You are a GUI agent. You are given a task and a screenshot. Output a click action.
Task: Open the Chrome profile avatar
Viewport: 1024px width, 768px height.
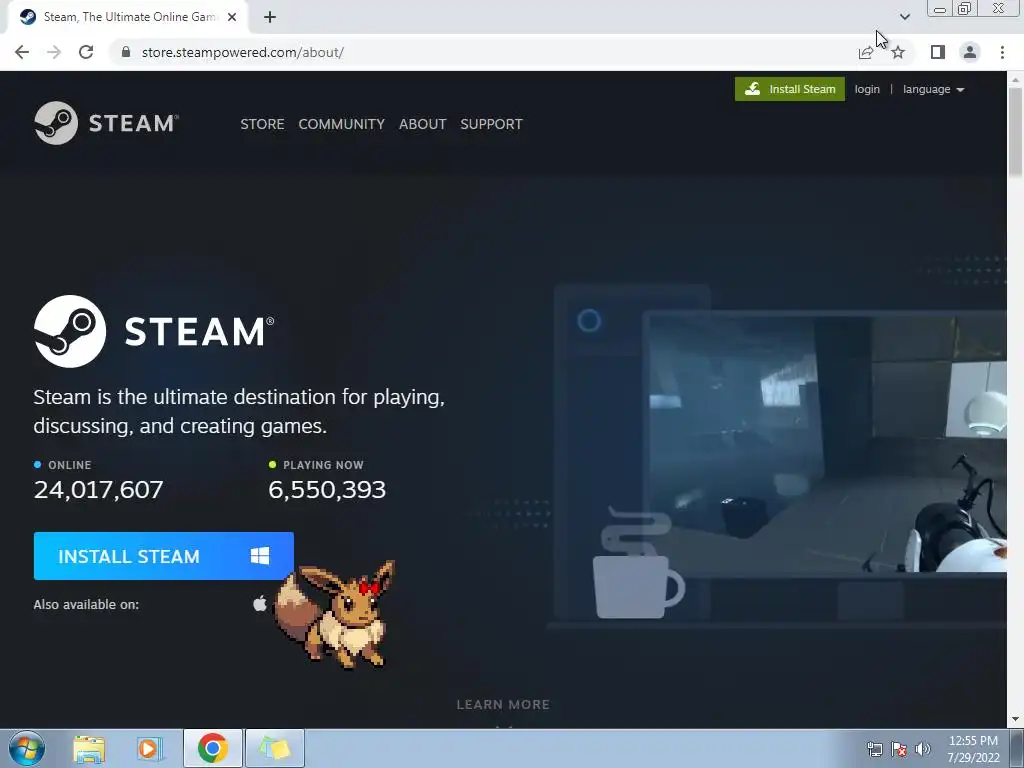[x=970, y=52]
